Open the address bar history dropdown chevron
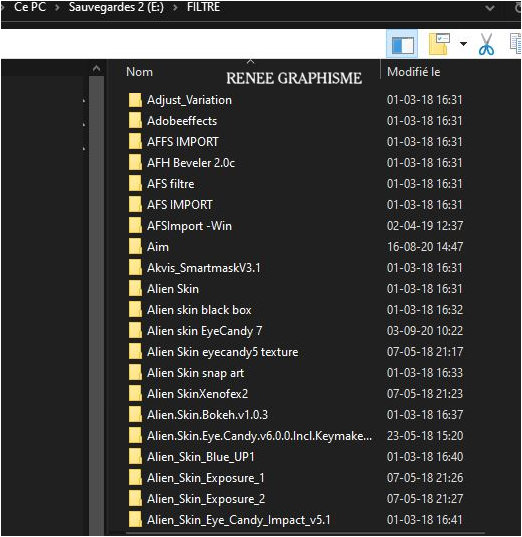This screenshot has height=537, width=522. (490, 8)
